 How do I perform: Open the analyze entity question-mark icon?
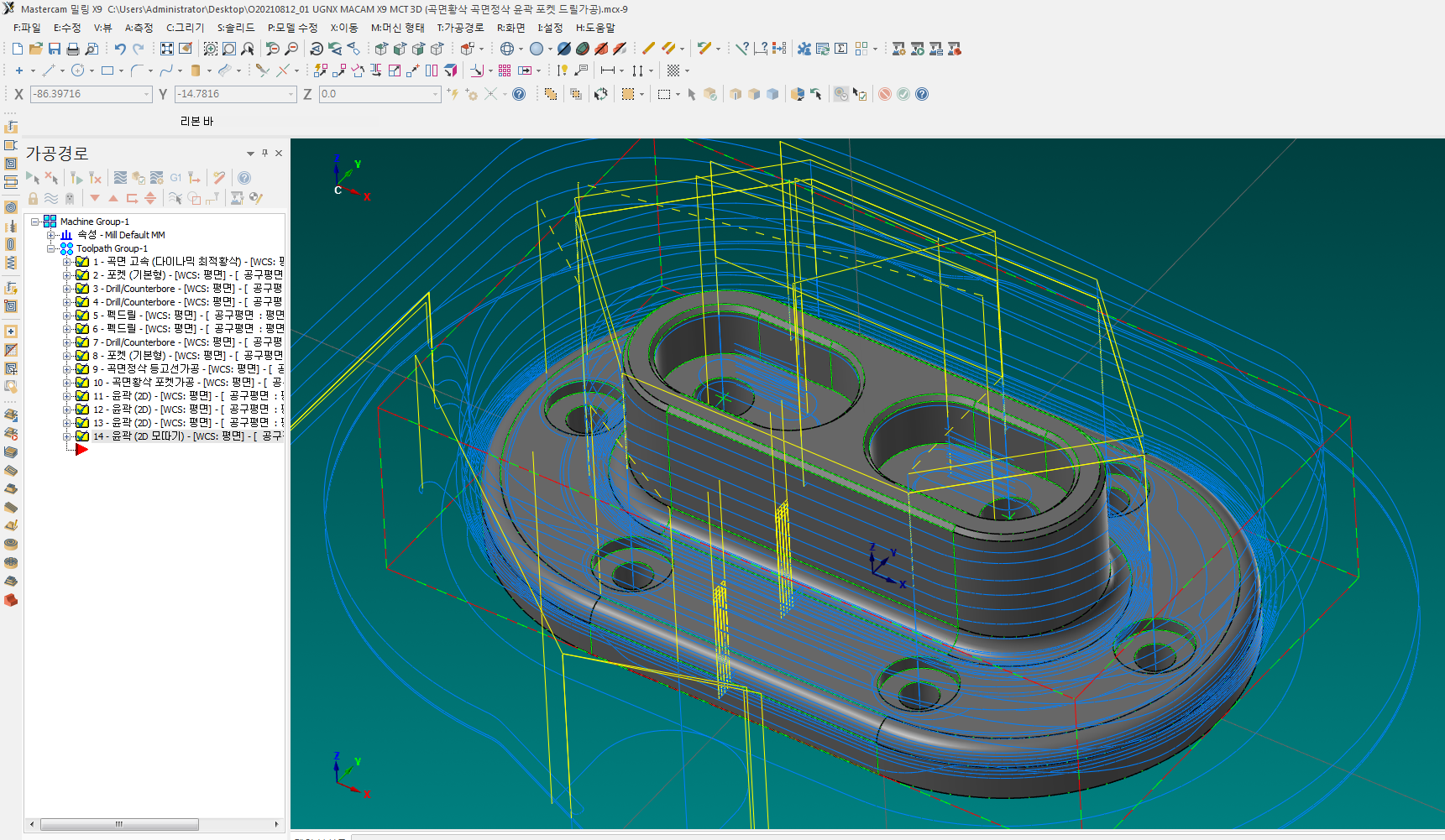click(x=741, y=49)
